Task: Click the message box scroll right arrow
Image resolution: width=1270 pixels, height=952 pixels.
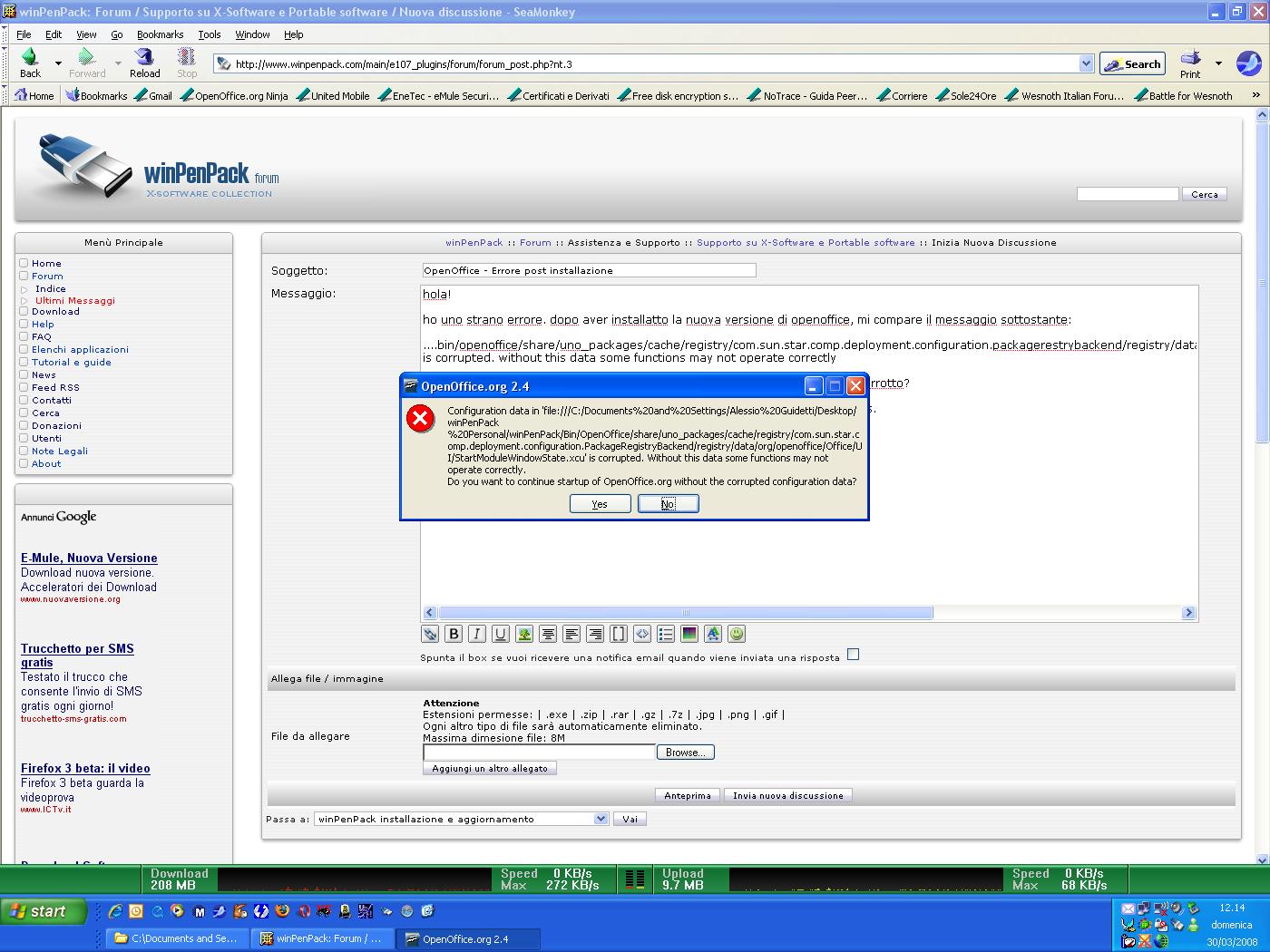Action: pyautogui.click(x=1188, y=613)
